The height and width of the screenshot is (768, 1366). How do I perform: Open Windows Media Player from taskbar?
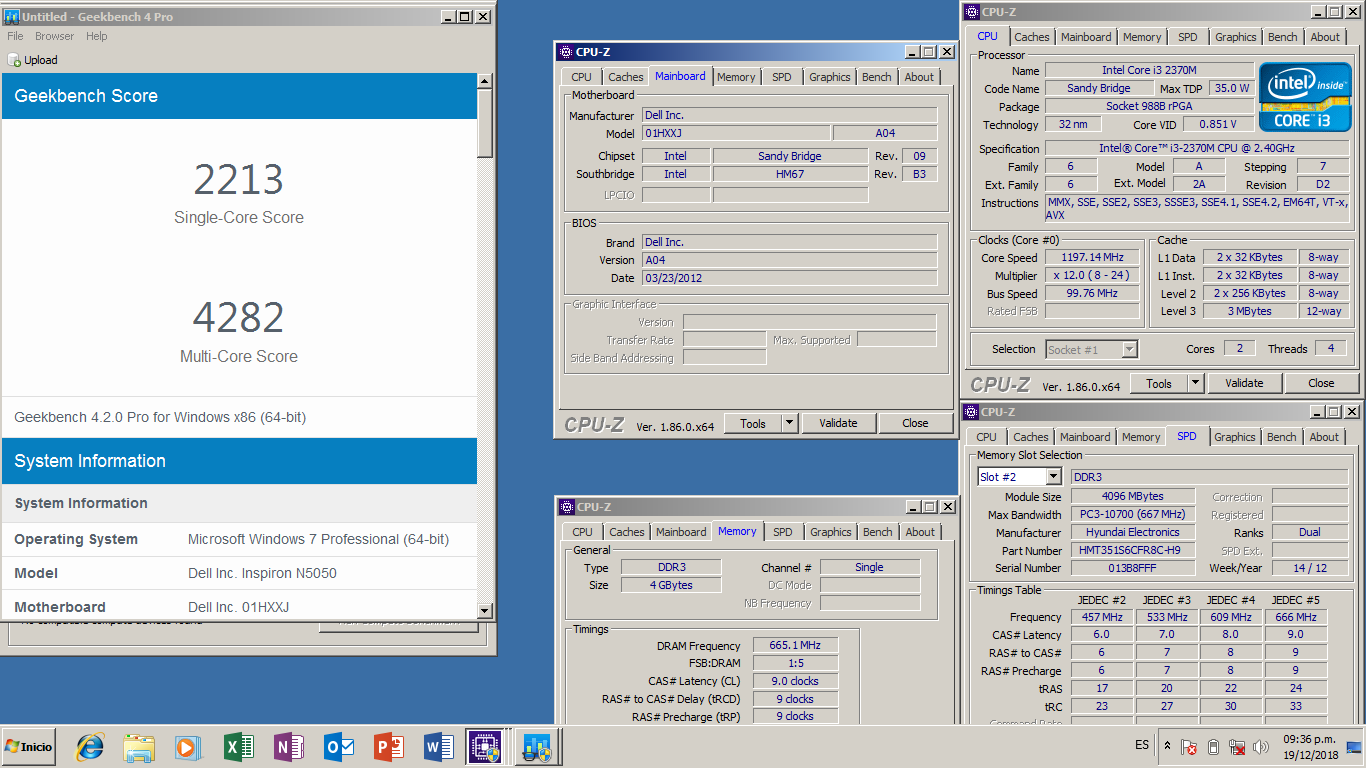187,747
